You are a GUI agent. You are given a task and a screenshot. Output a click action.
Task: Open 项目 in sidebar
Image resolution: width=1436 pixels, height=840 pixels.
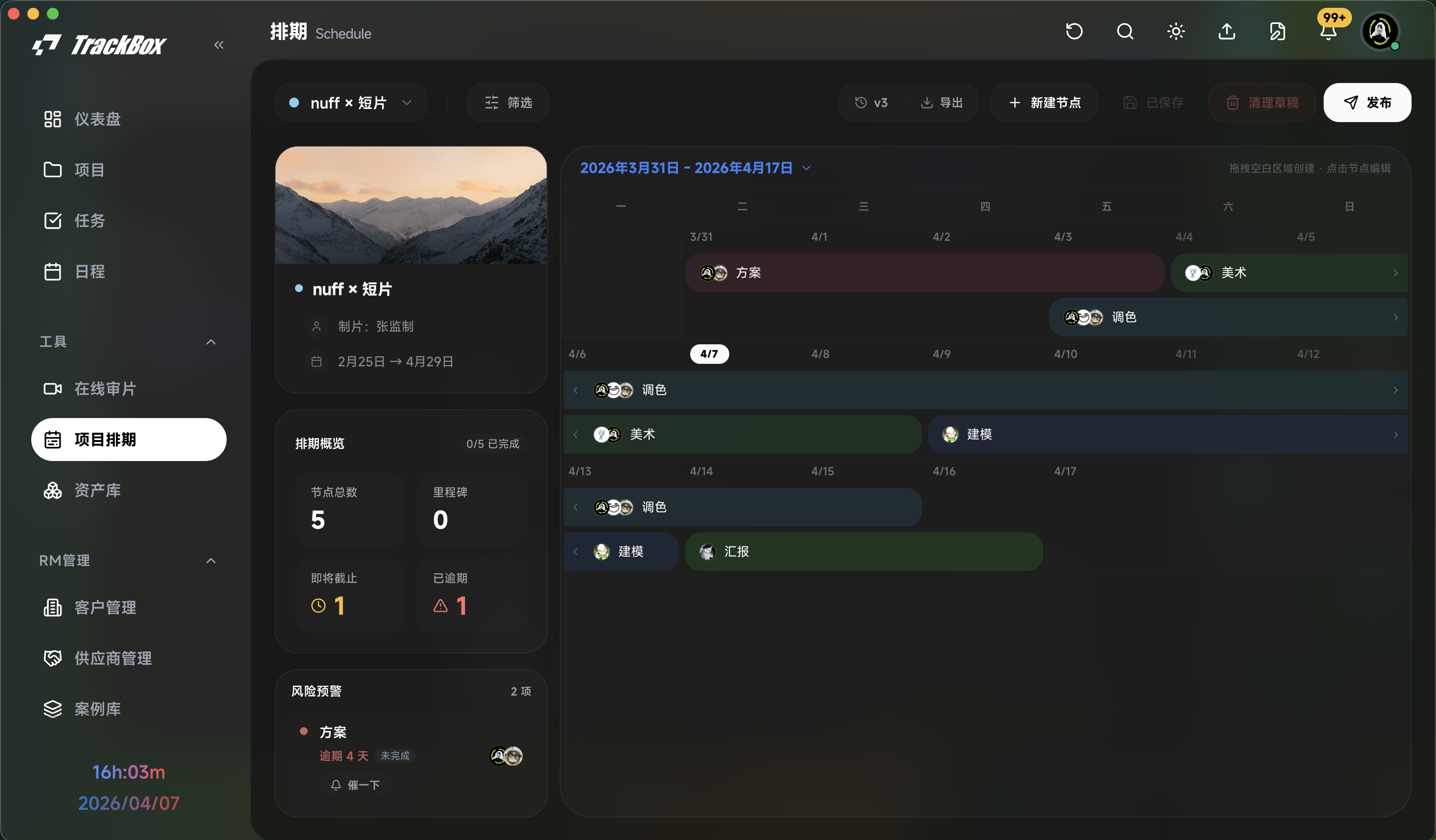[x=129, y=170]
